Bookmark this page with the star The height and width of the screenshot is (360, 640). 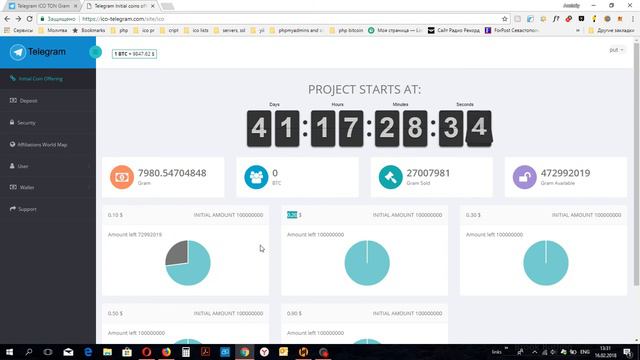tap(504, 19)
